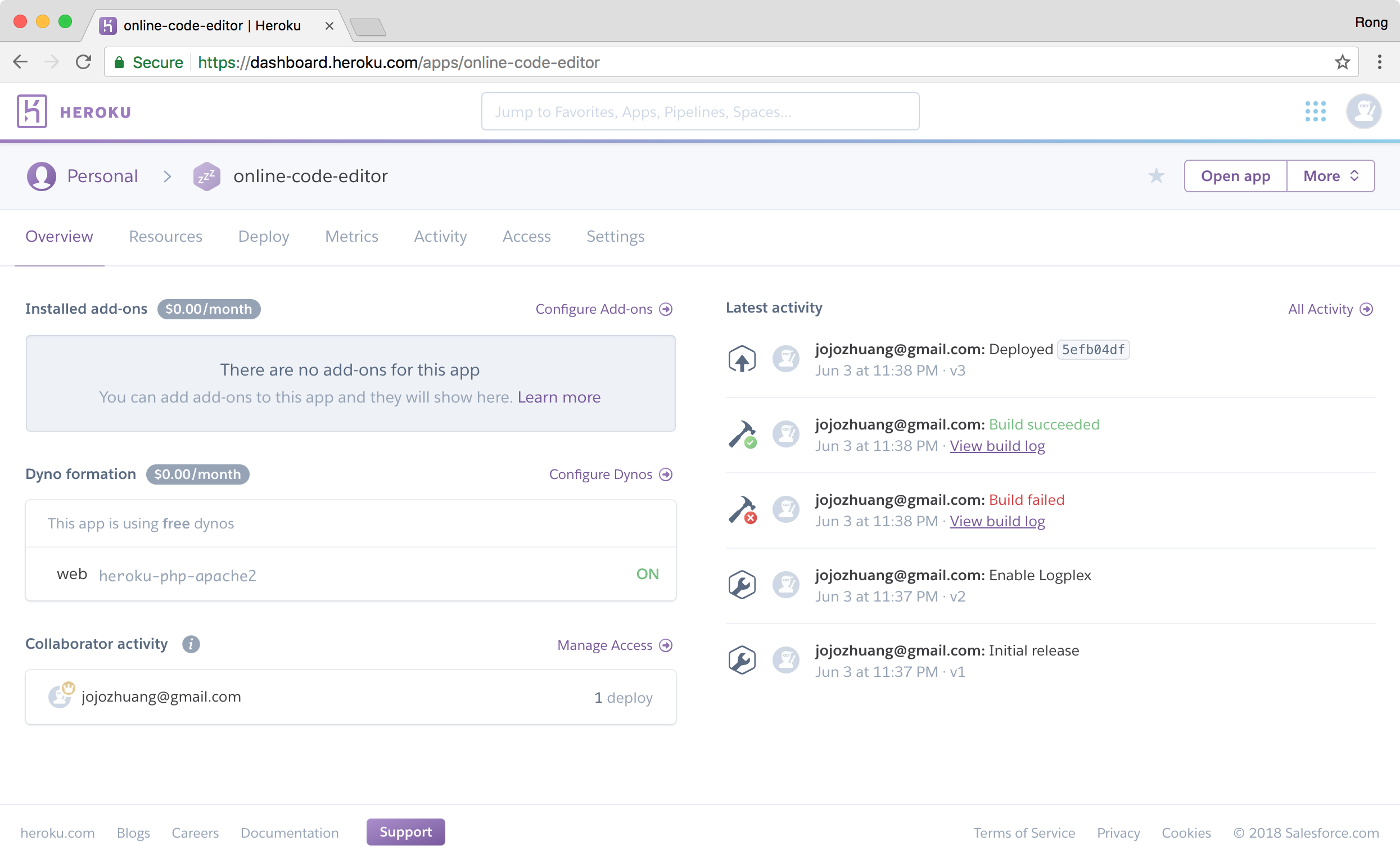Click the '1 deploy' collaborator count
Viewport: 1400px width, 859px height.
(624, 697)
